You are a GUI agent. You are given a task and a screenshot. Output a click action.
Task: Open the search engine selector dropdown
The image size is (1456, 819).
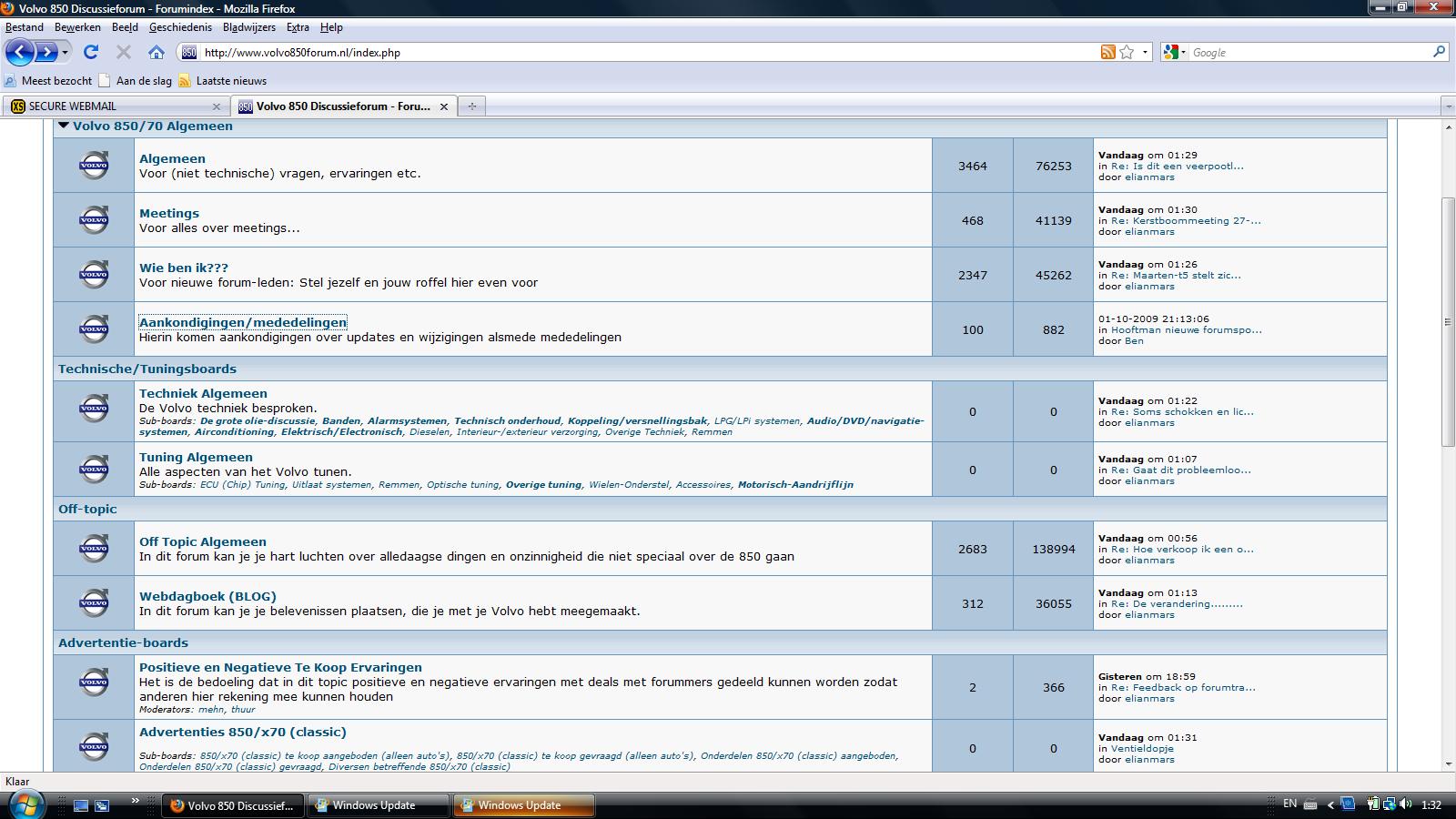[x=1175, y=52]
